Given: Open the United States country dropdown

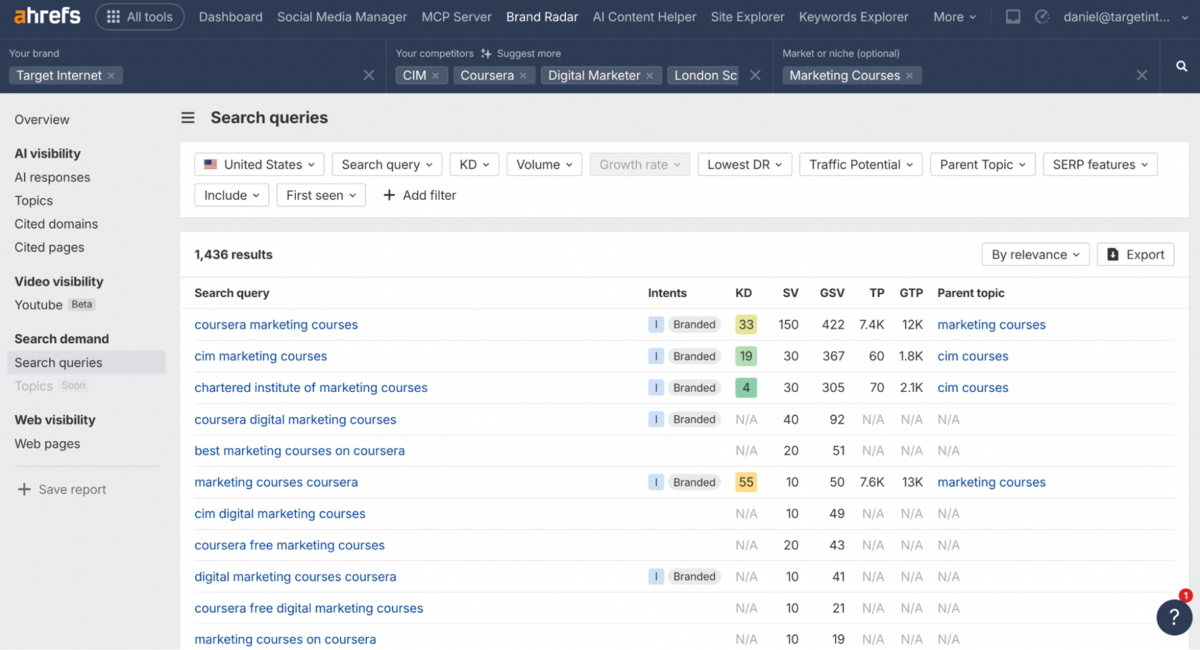Looking at the screenshot, I should pos(260,165).
